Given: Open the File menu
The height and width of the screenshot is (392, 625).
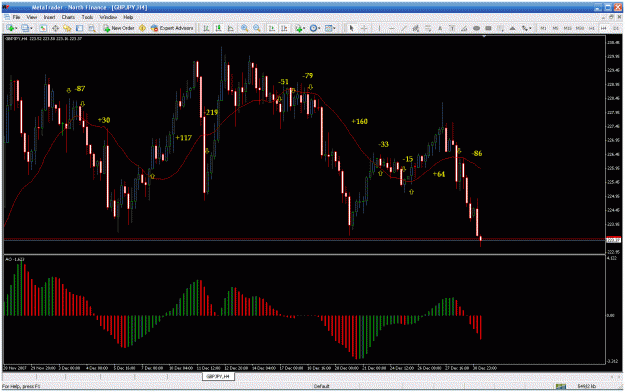Looking at the screenshot, I should coord(16,17).
